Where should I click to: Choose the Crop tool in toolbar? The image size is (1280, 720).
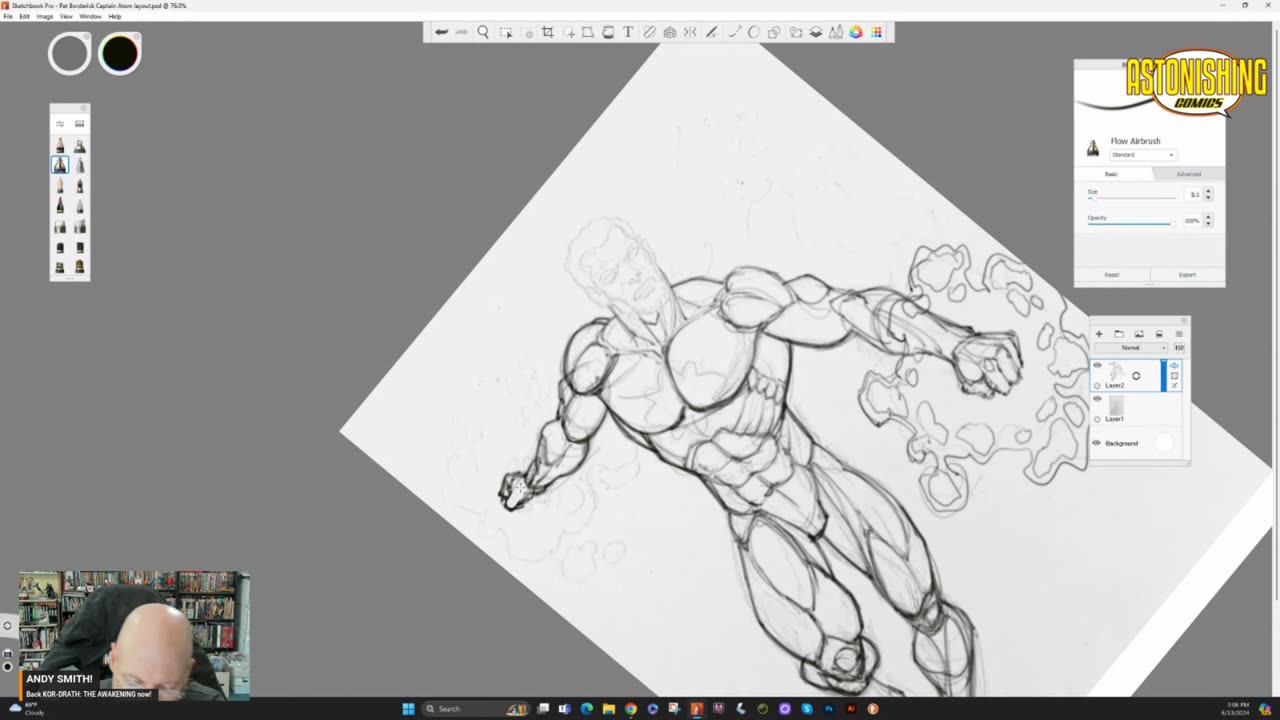548,32
